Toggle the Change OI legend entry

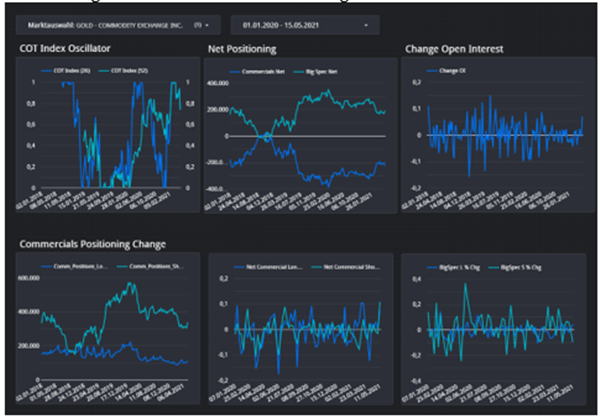point(446,71)
